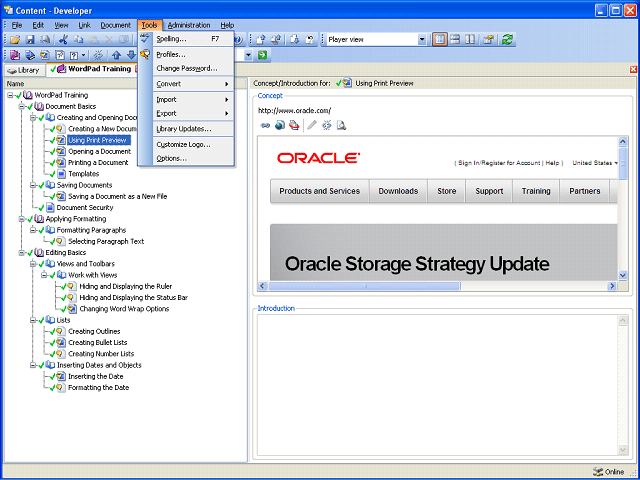Click the Downloads button on Oracle page
The width and height of the screenshot is (640, 480).
pos(398,191)
